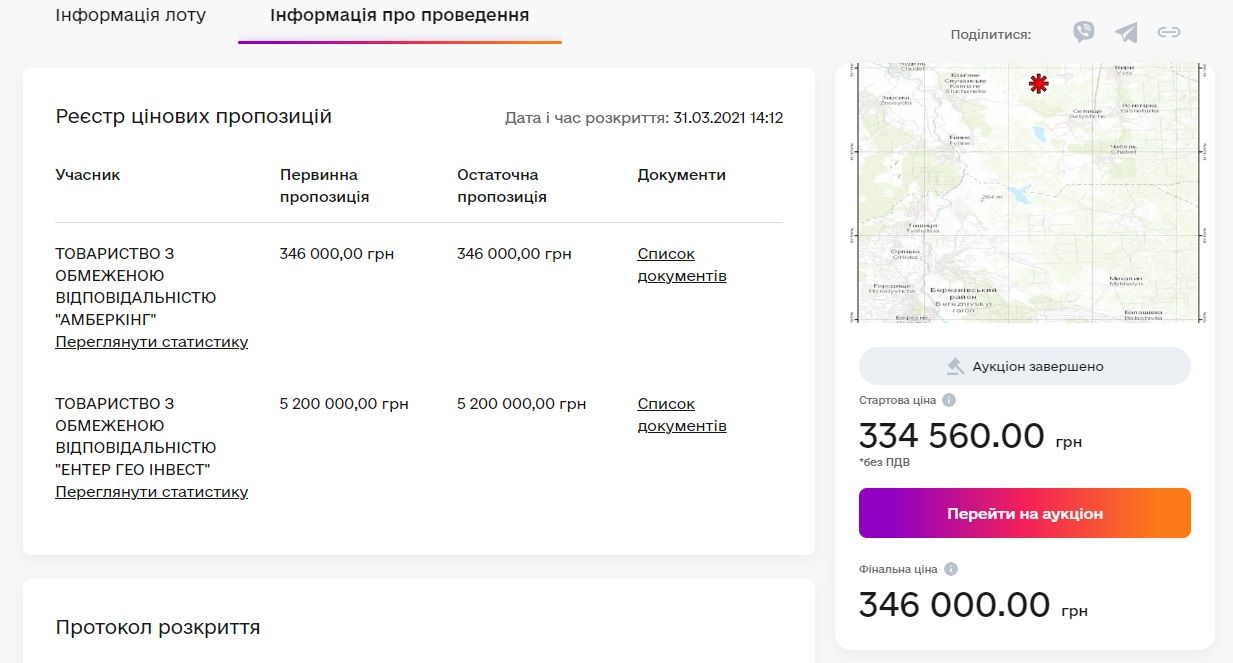Select the Інформація про проведення tab
The width and height of the screenshot is (1233, 663).
coord(400,15)
